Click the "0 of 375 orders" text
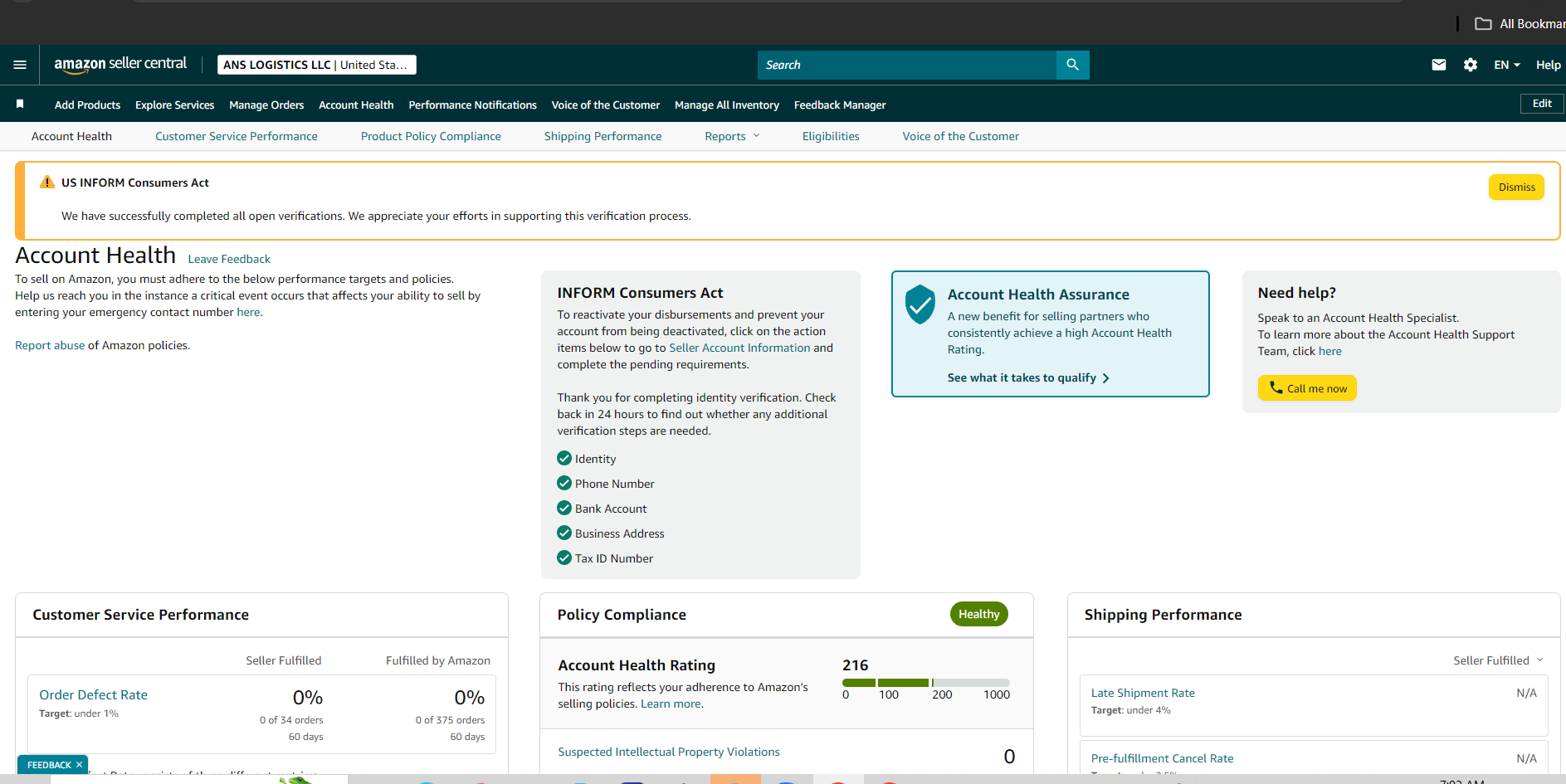1566x784 pixels. 450,720
